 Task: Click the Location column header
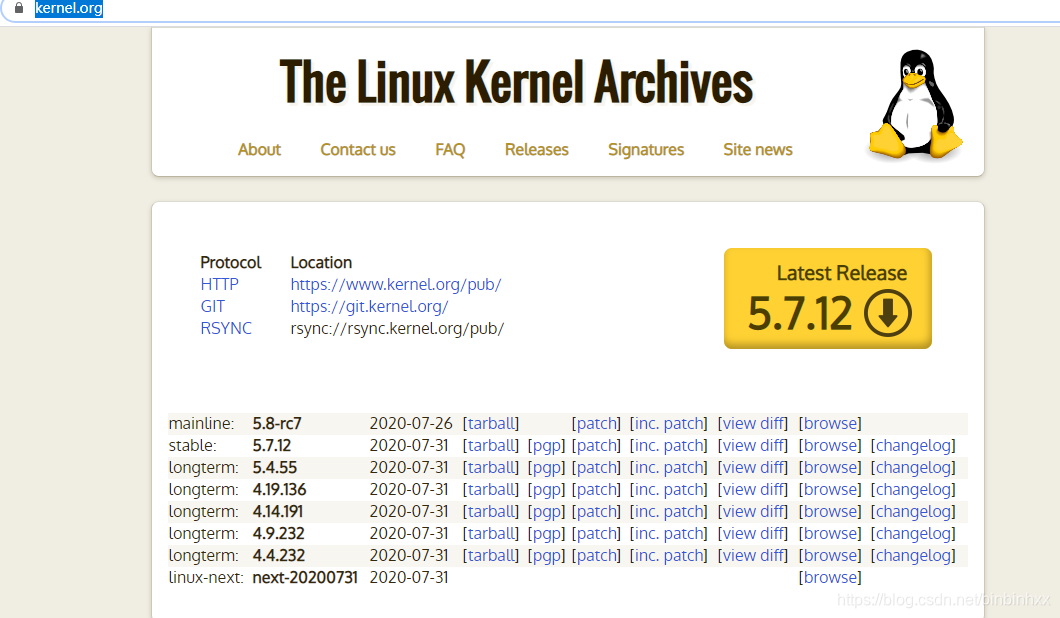(x=321, y=262)
